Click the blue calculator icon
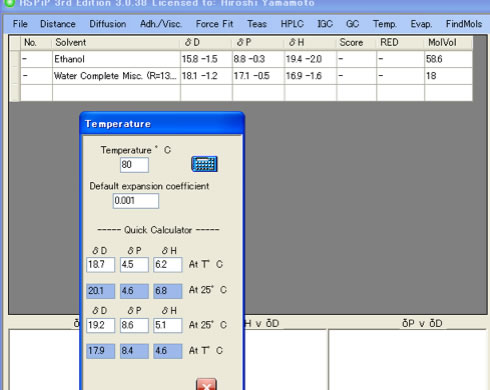 pos(204,164)
